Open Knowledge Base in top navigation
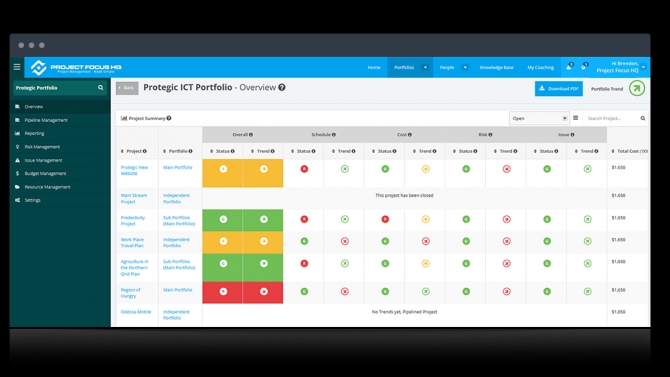The width and height of the screenshot is (670, 377). 497,68
